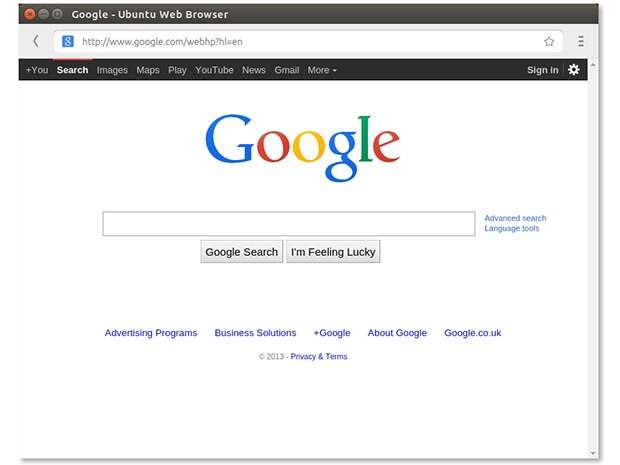
Task: Follow the Language tools link
Action: click(511, 229)
